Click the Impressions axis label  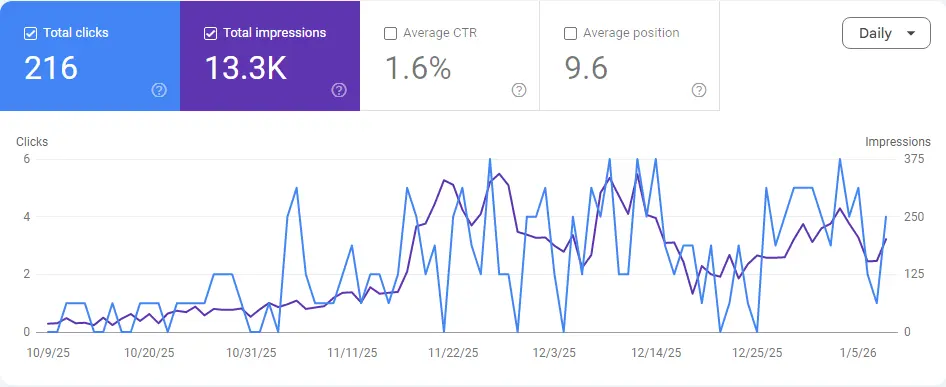[898, 142]
